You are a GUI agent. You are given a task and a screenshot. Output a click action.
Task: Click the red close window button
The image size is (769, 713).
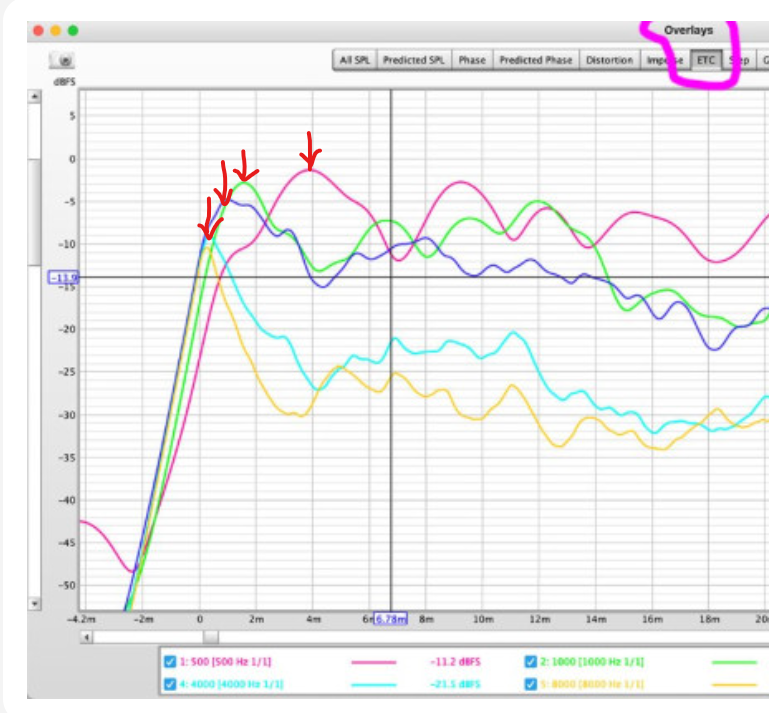tap(39, 31)
